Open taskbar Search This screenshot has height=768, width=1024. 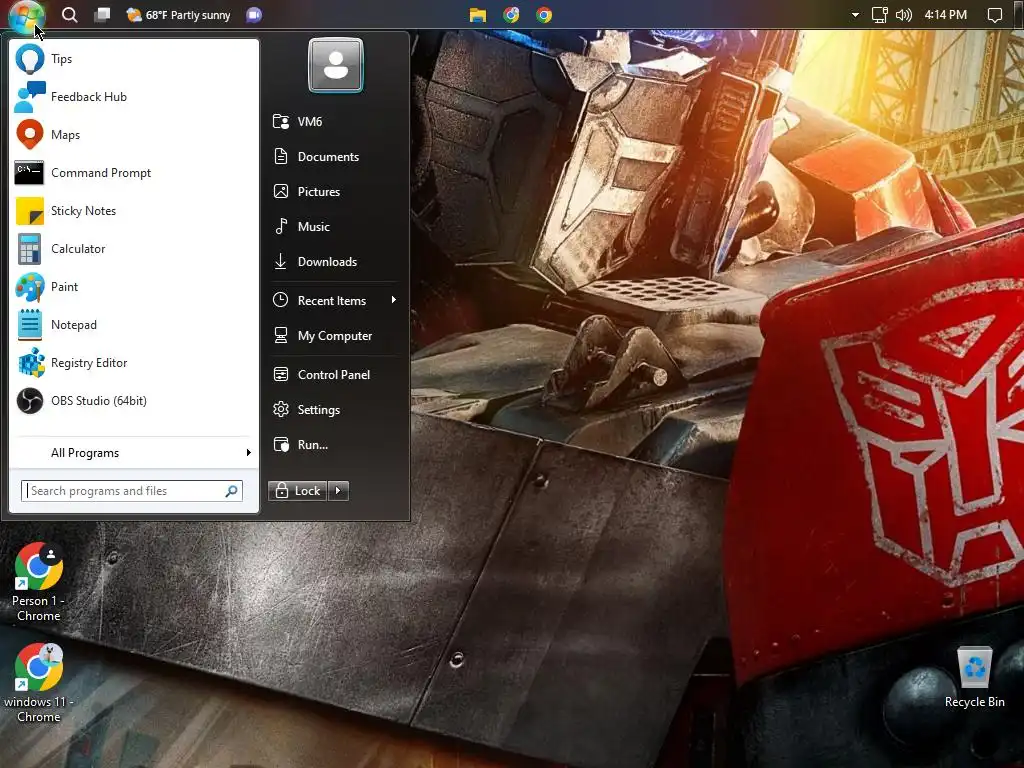[x=69, y=15]
